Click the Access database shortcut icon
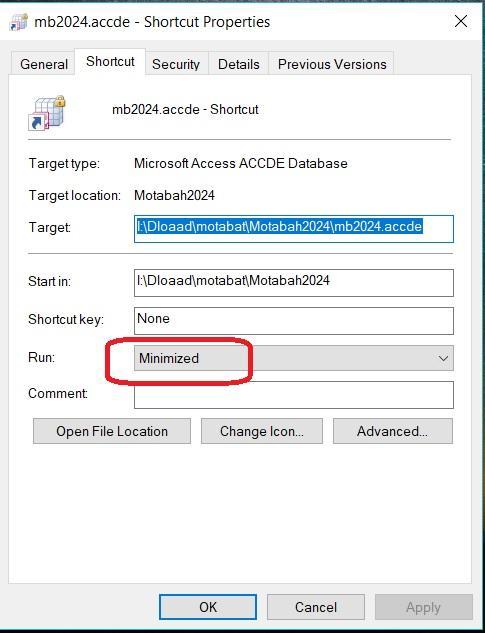 pos(47,113)
